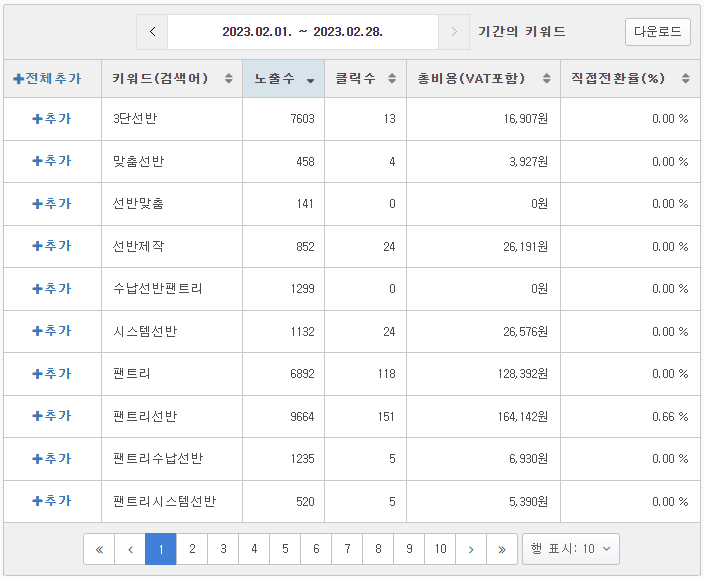Go to next date period arrow
704x579 pixels.
tap(454, 32)
